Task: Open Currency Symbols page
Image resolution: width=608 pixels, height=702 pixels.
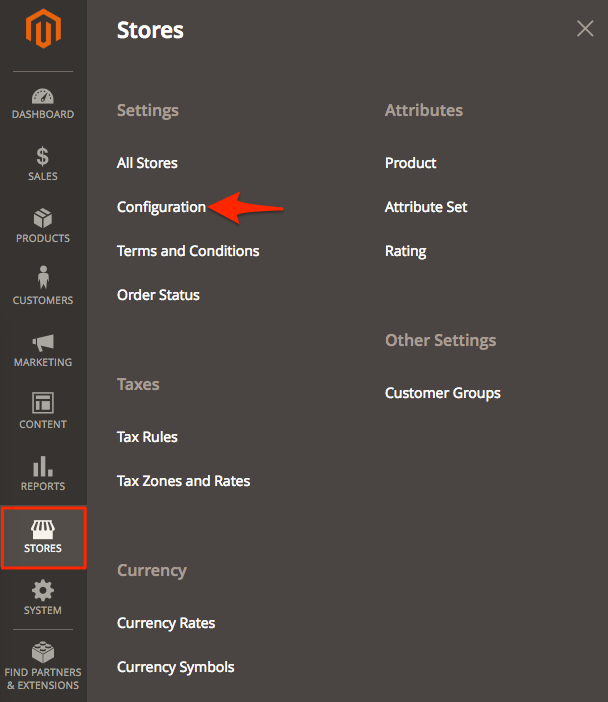Action: click(x=175, y=667)
